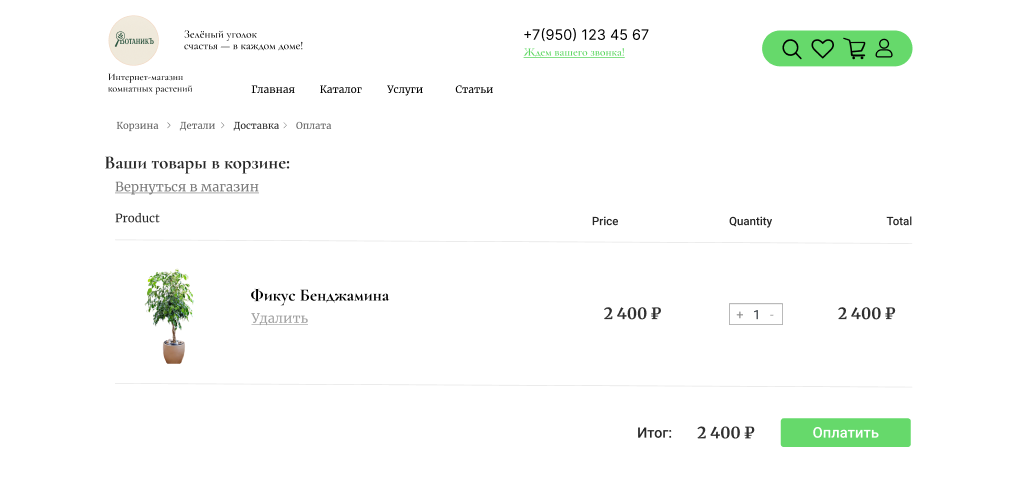Viewport: 1025px width, 488px height.
Task: Open the Фикус Бенджамина product title
Action: pos(320,296)
